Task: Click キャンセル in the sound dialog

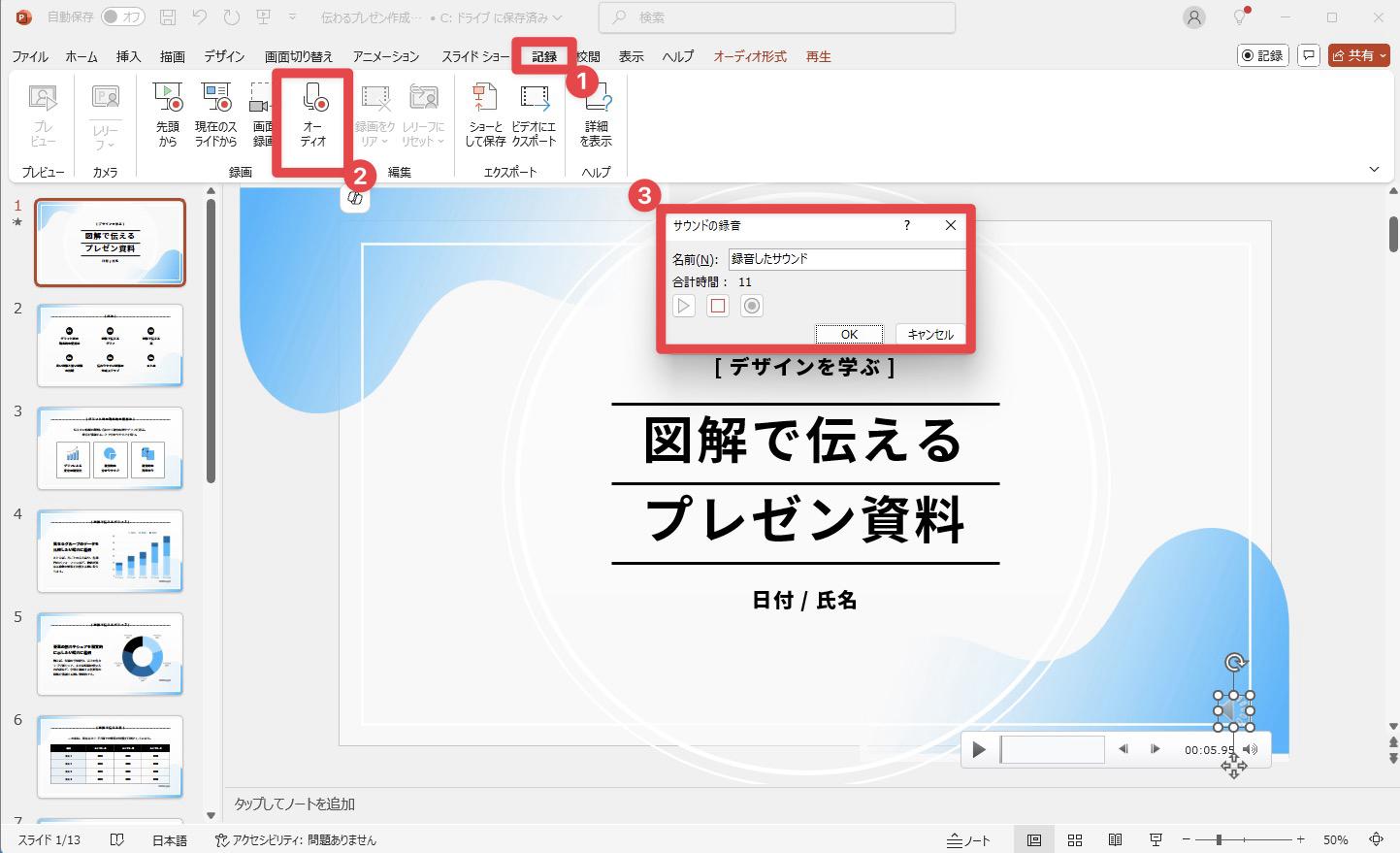Action: pyautogui.click(x=930, y=334)
